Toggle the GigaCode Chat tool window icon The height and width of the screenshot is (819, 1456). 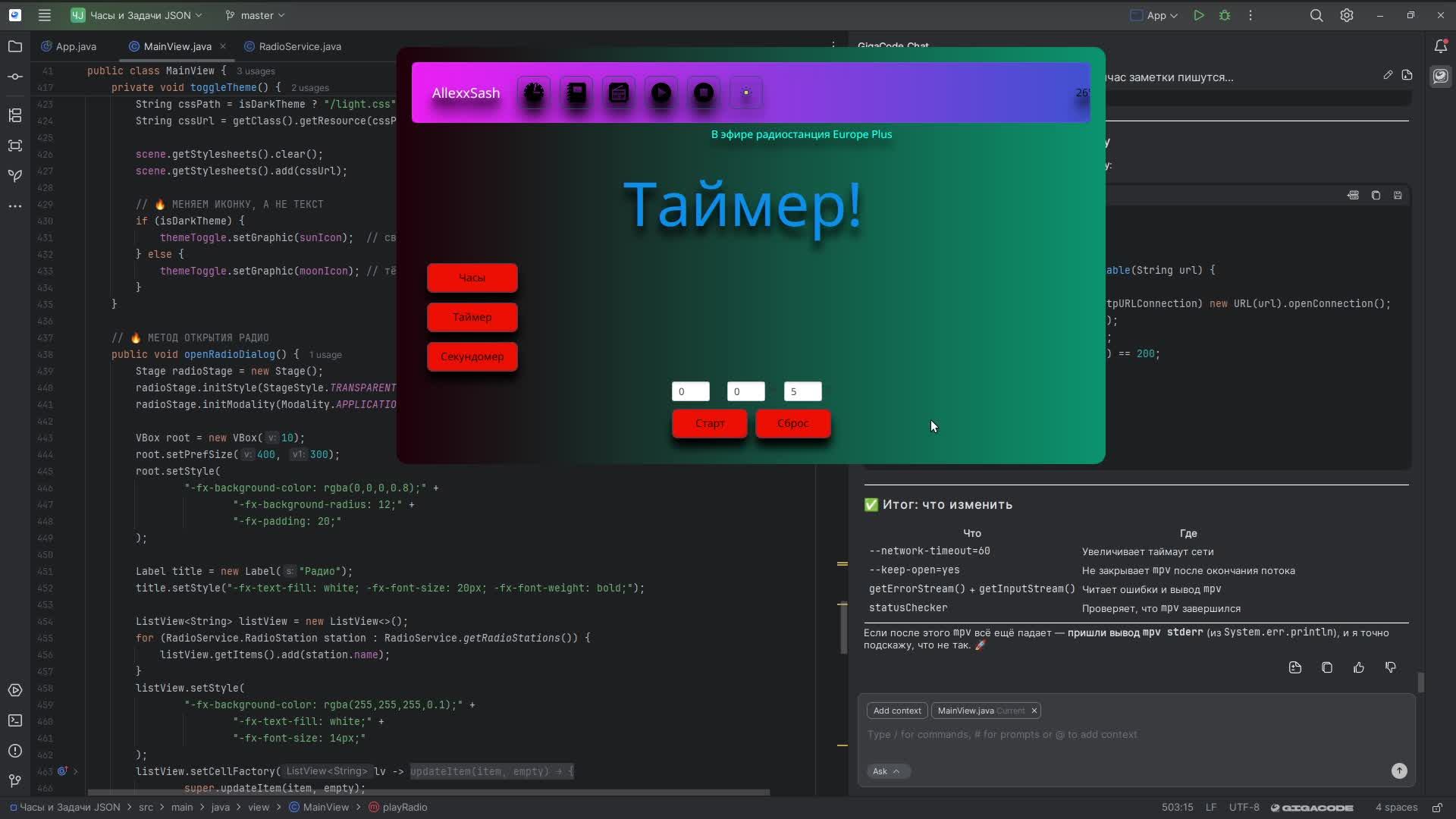1441,77
